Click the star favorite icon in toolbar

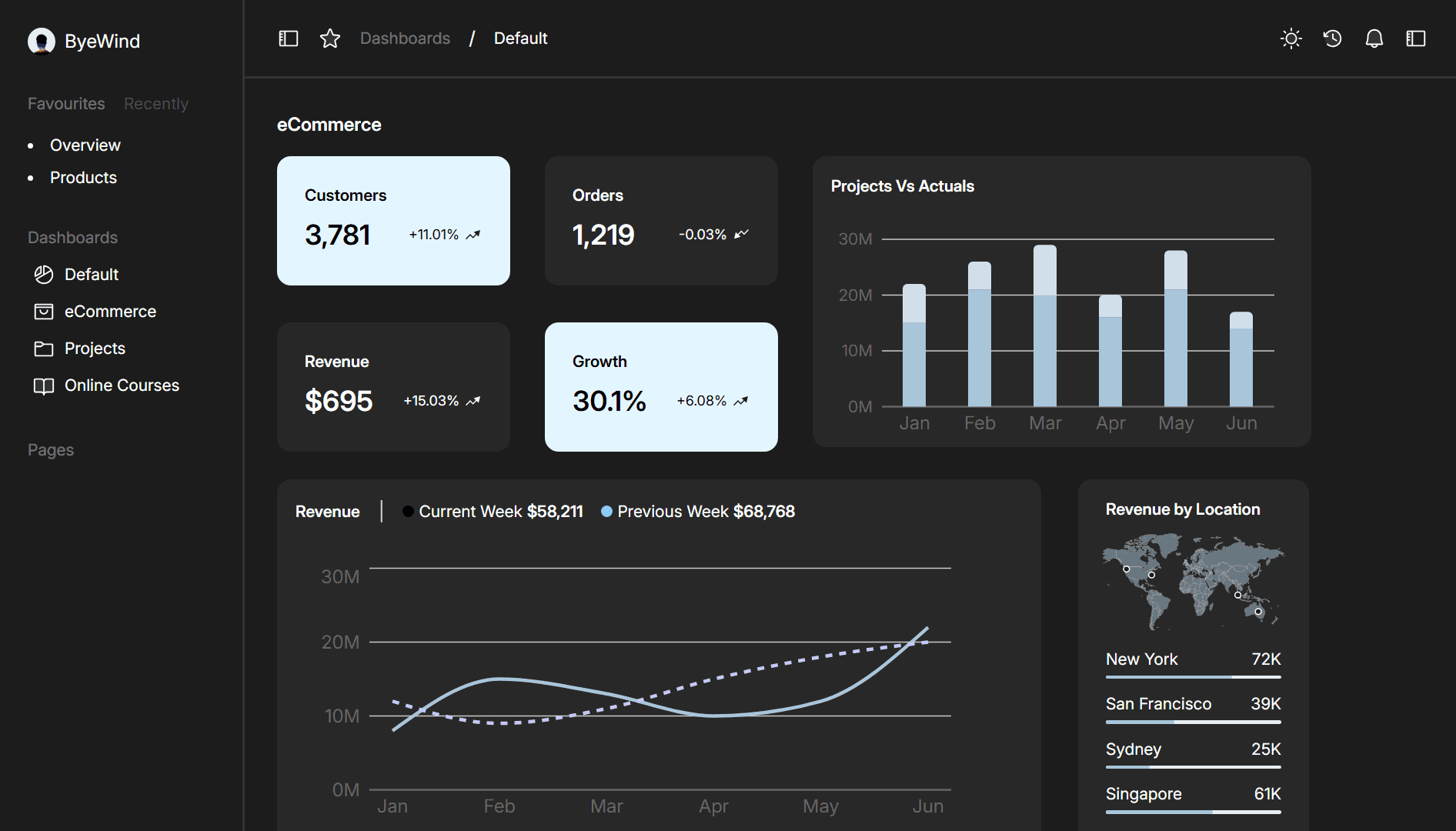click(x=329, y=38)
